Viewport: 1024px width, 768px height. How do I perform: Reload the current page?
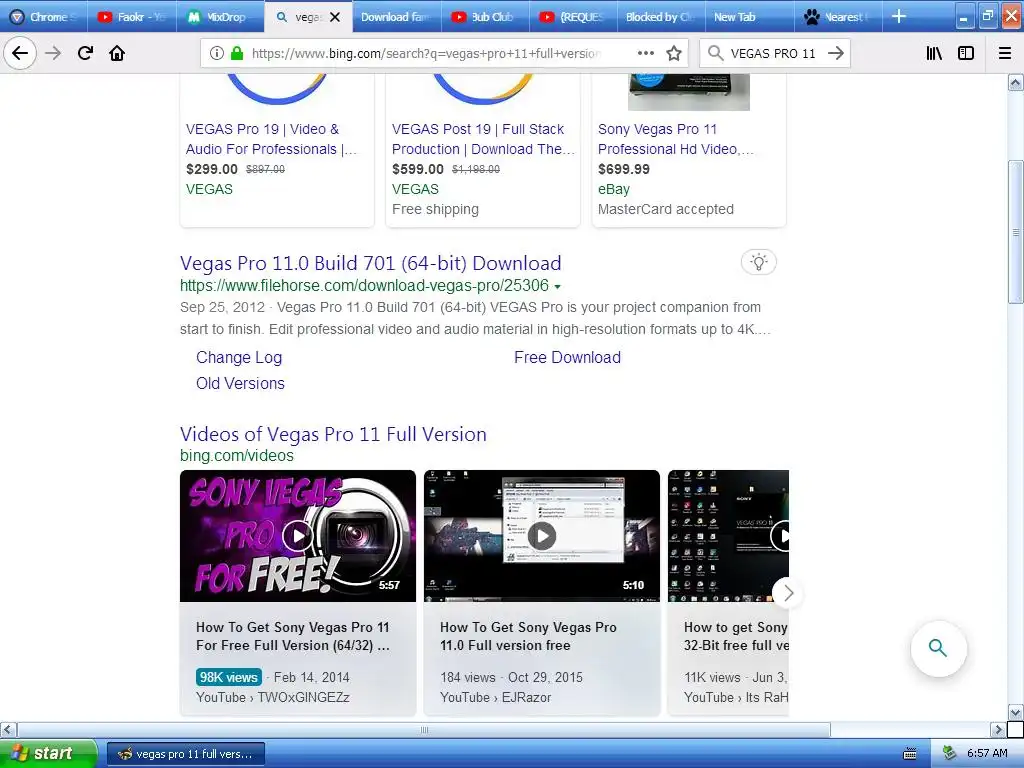point(85,53)
